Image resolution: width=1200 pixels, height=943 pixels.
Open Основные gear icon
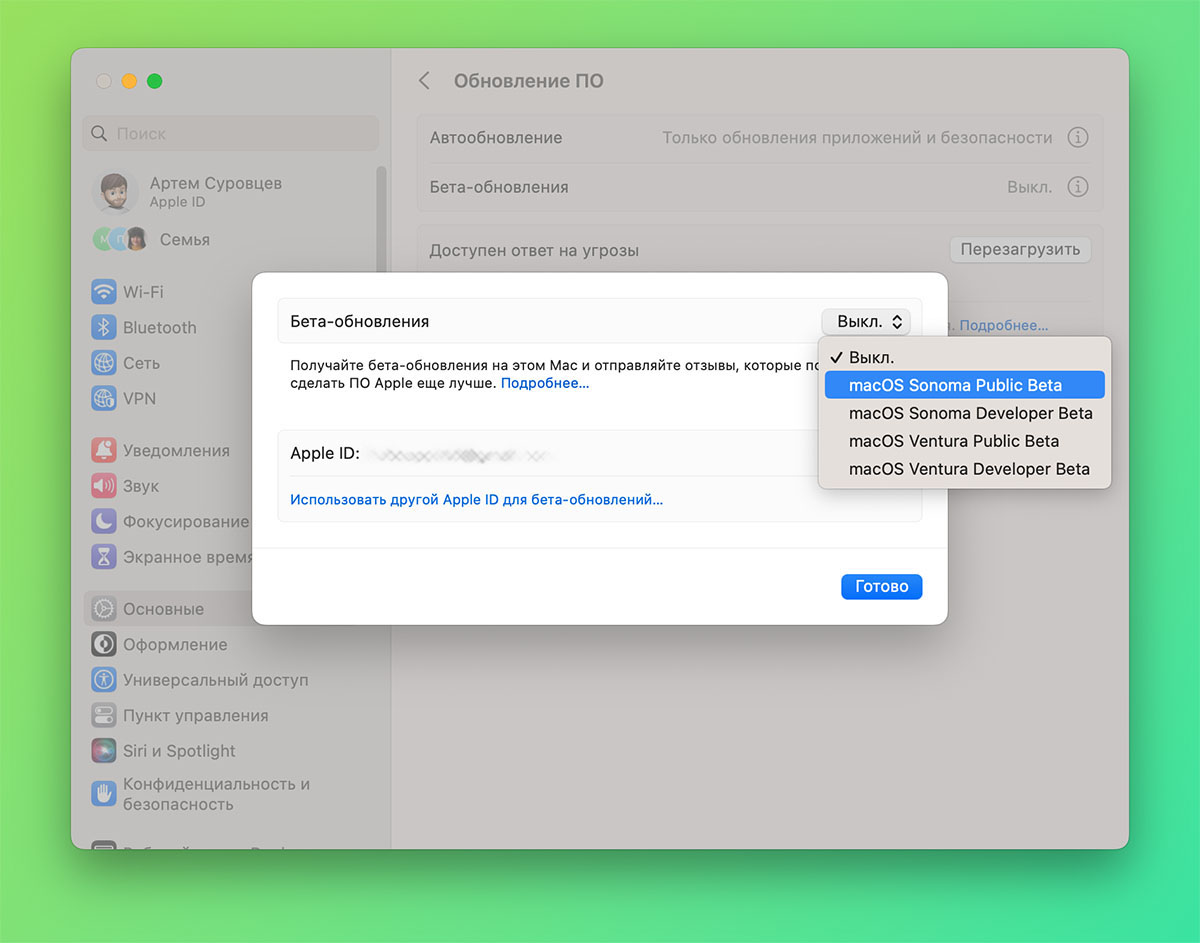[x=104, y=609]
